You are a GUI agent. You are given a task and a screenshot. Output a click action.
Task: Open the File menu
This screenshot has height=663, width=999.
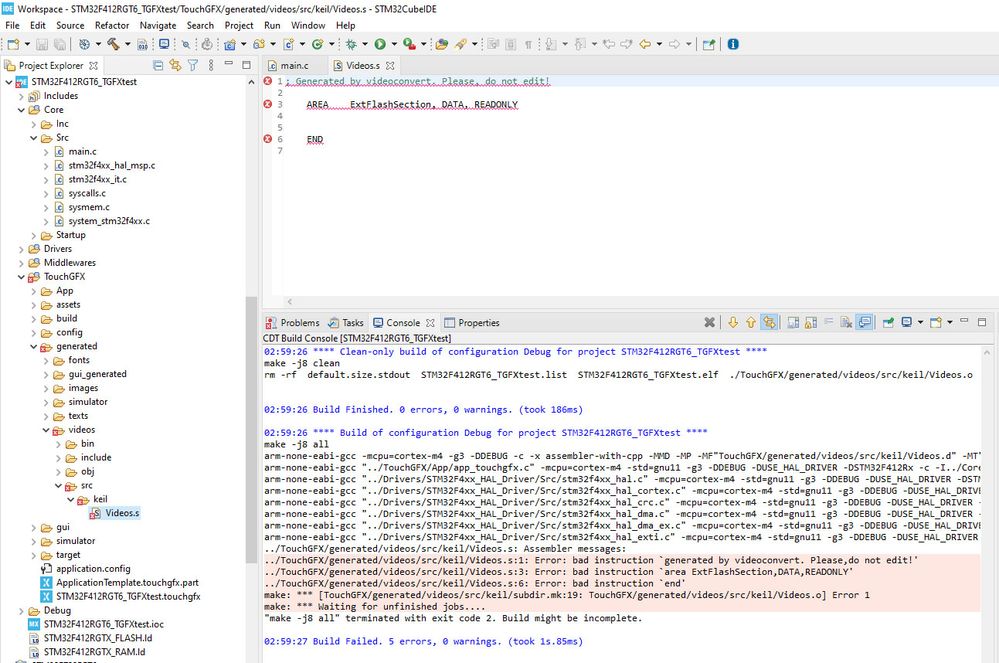12,25
